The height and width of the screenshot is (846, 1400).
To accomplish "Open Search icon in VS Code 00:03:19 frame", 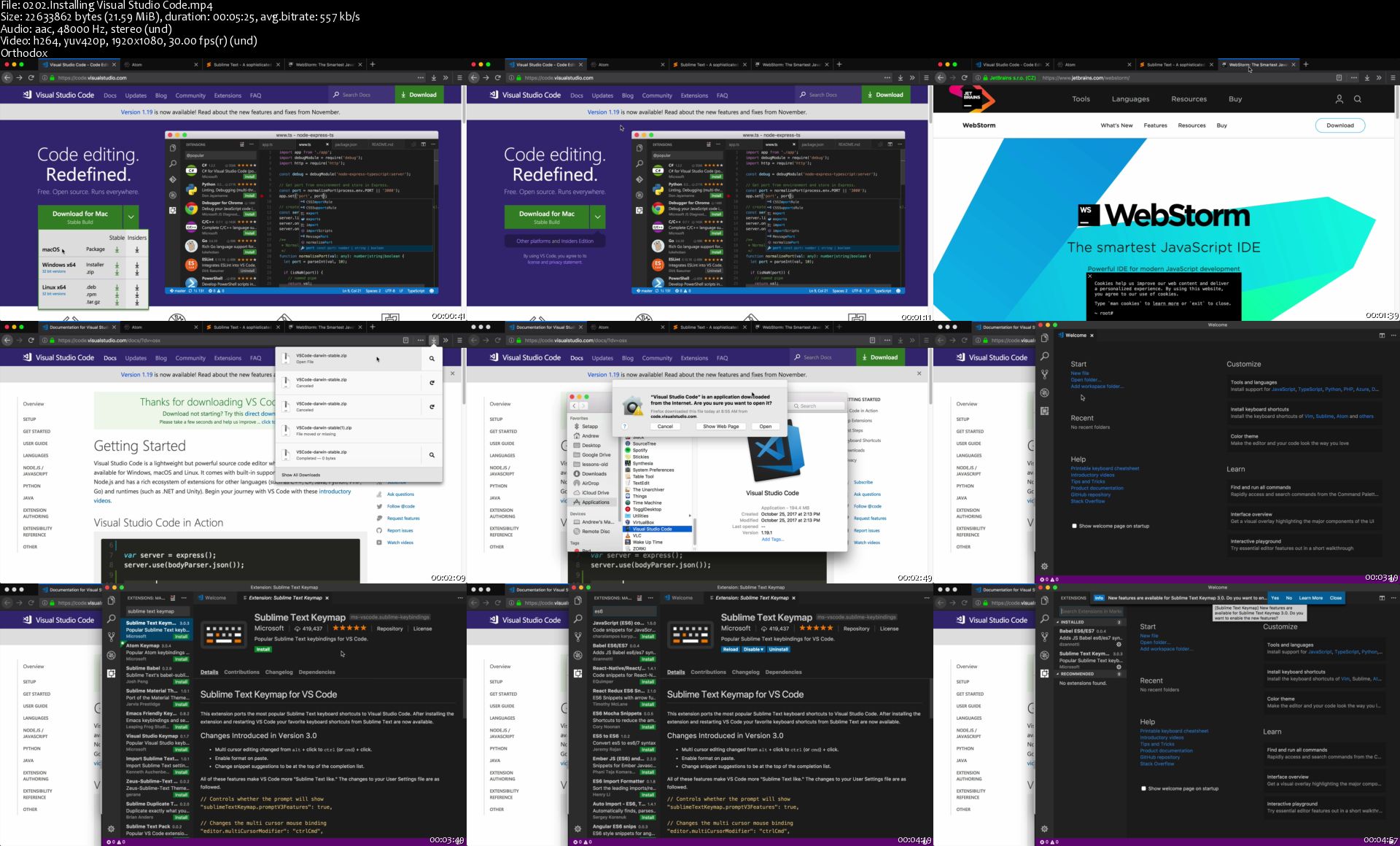I will pos(1044,357).
